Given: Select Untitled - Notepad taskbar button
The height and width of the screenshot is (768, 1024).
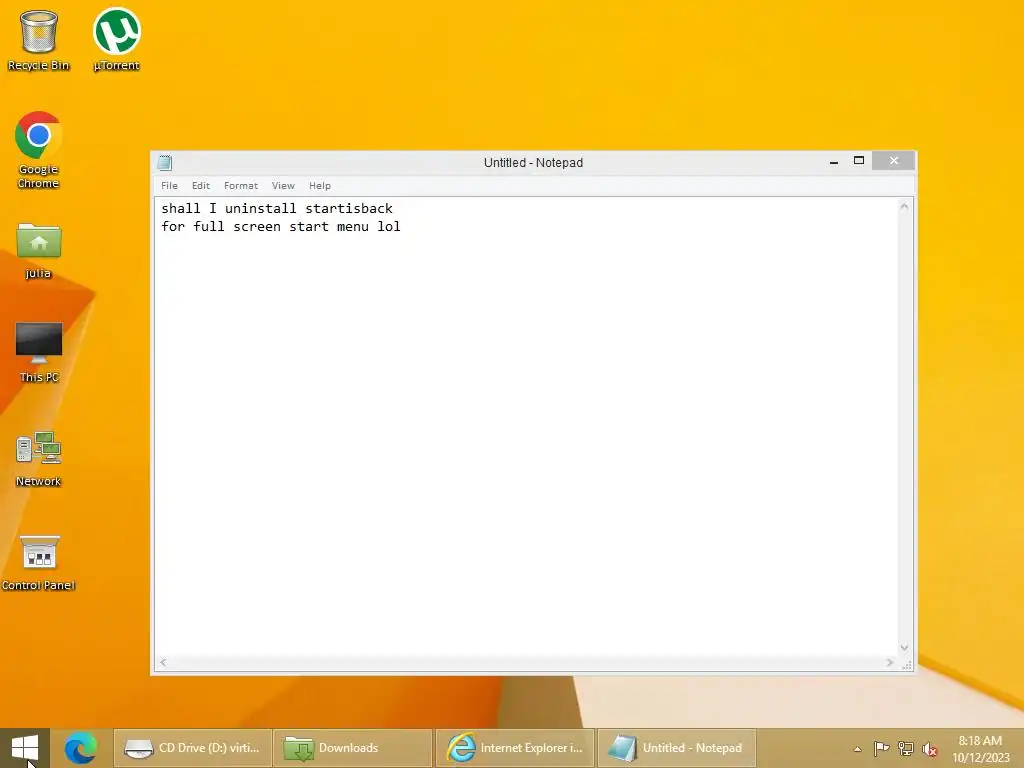Looking at the screenshot, I should [677, 748].
